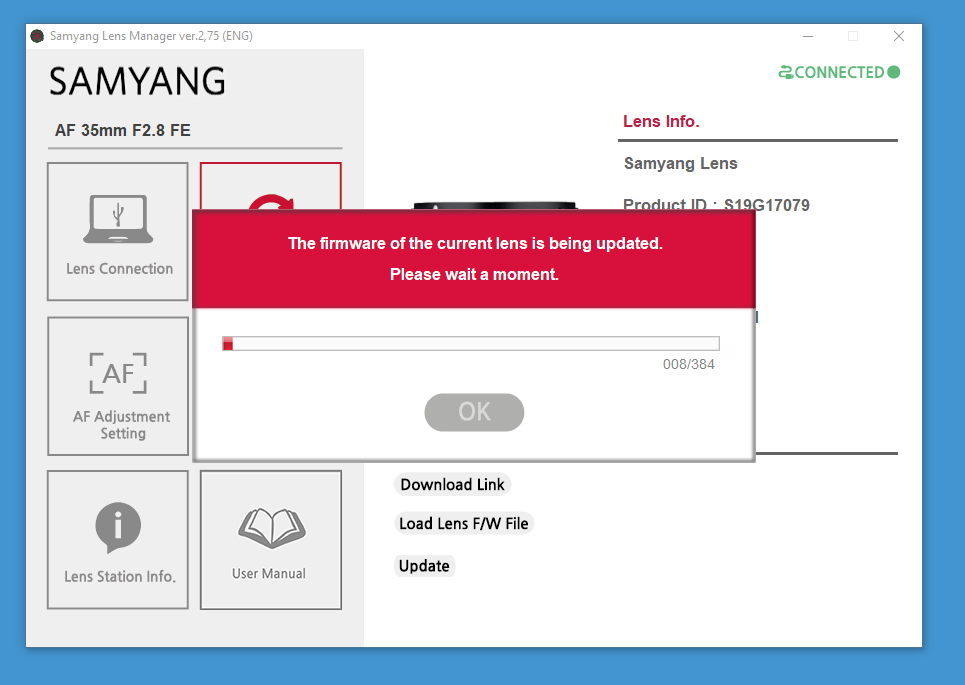This screenshot has height=685, width=965.
Task: Close the Samyang Lens Manager window
Action: 899,36
